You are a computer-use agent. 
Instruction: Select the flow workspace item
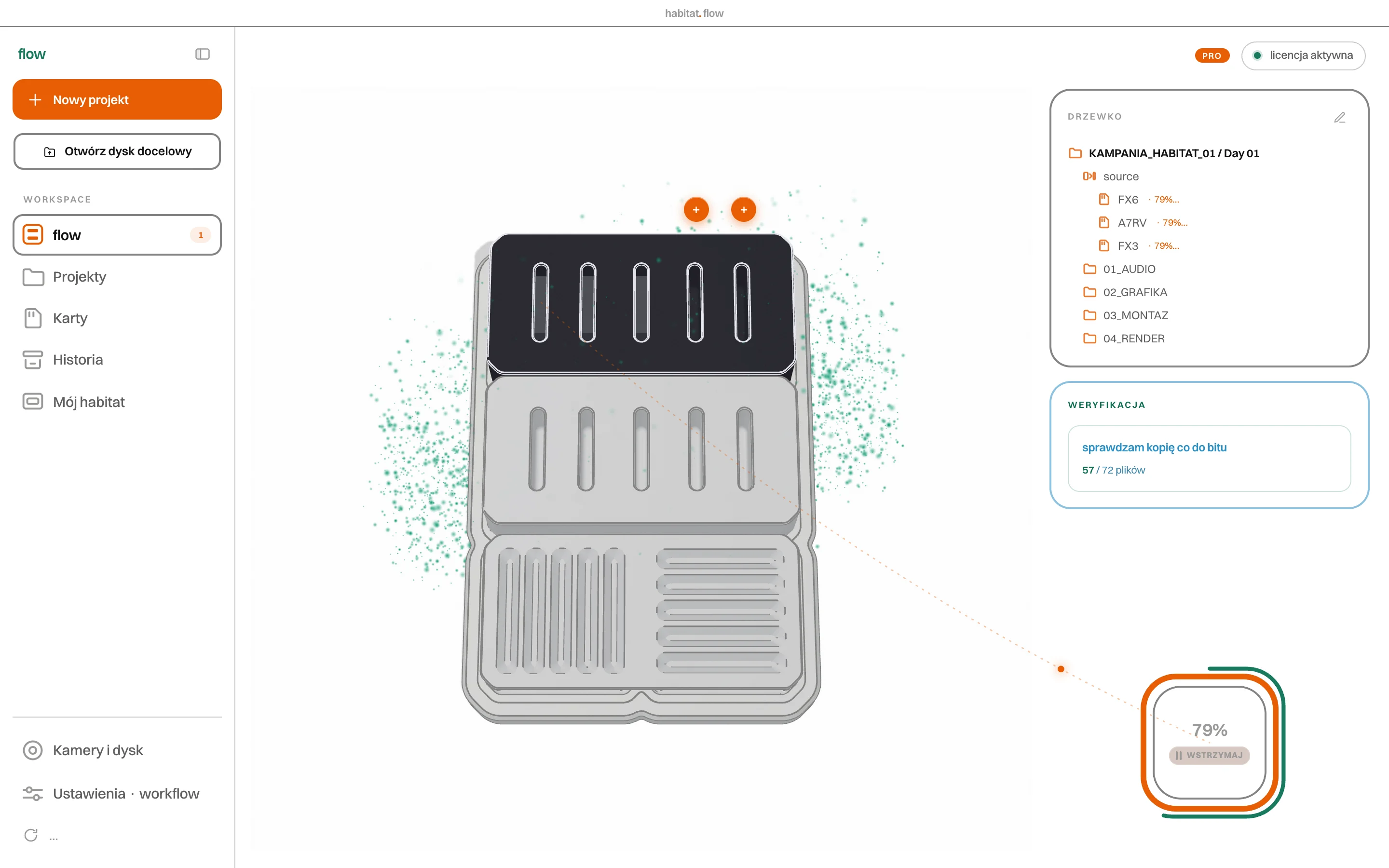coord(117,235)
